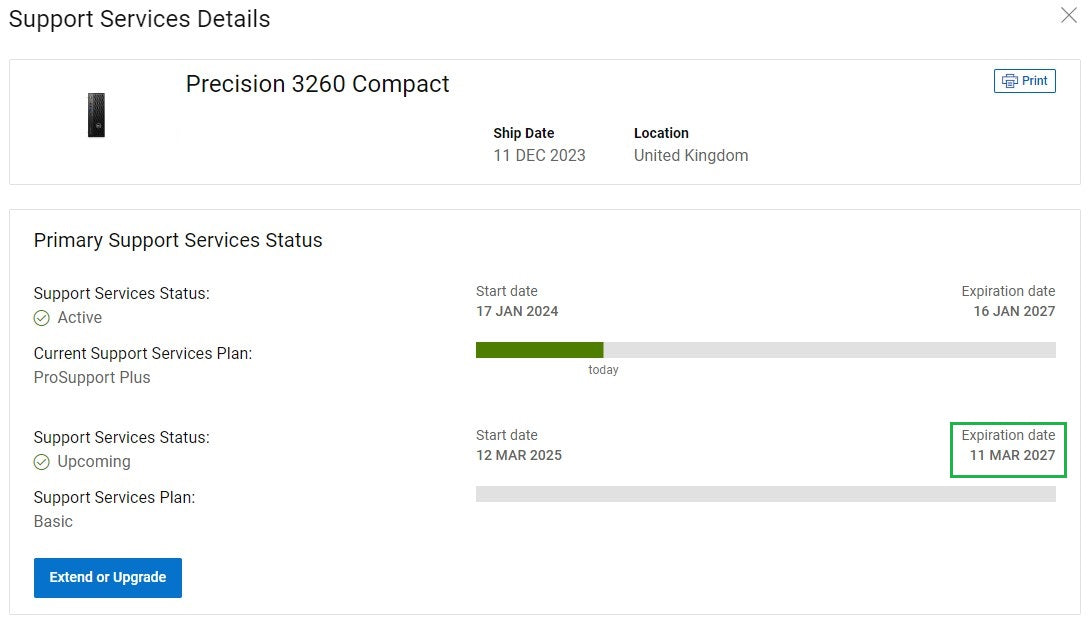
Task: Click the green portion of ProSupport progress bar
Action: pos(539,350)
